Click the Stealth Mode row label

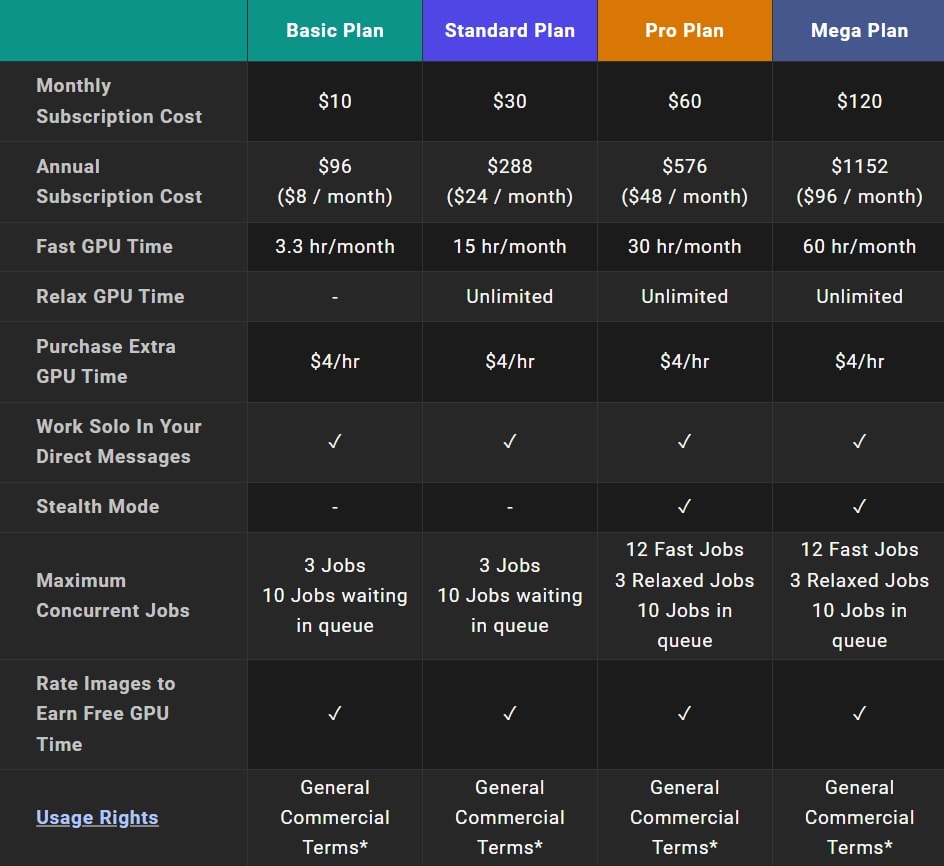pyautogui.click(x=97, y=507)
